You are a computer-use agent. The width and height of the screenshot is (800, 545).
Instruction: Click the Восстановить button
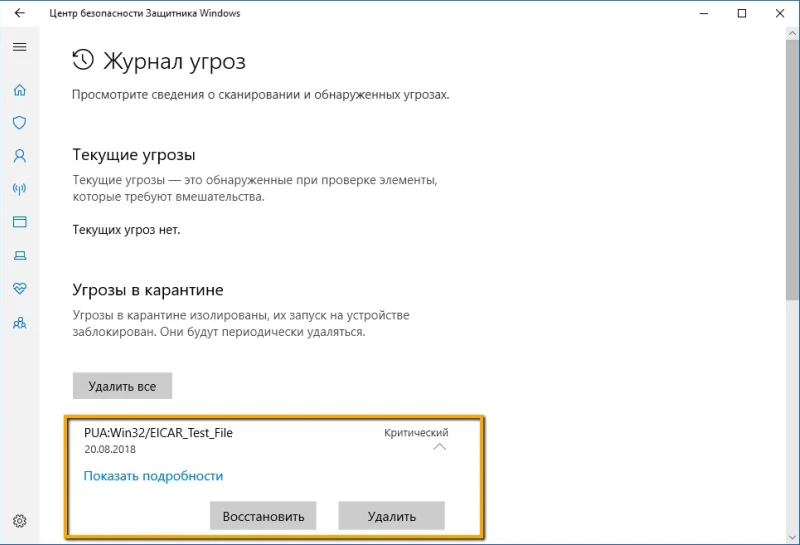click(263, 516)
